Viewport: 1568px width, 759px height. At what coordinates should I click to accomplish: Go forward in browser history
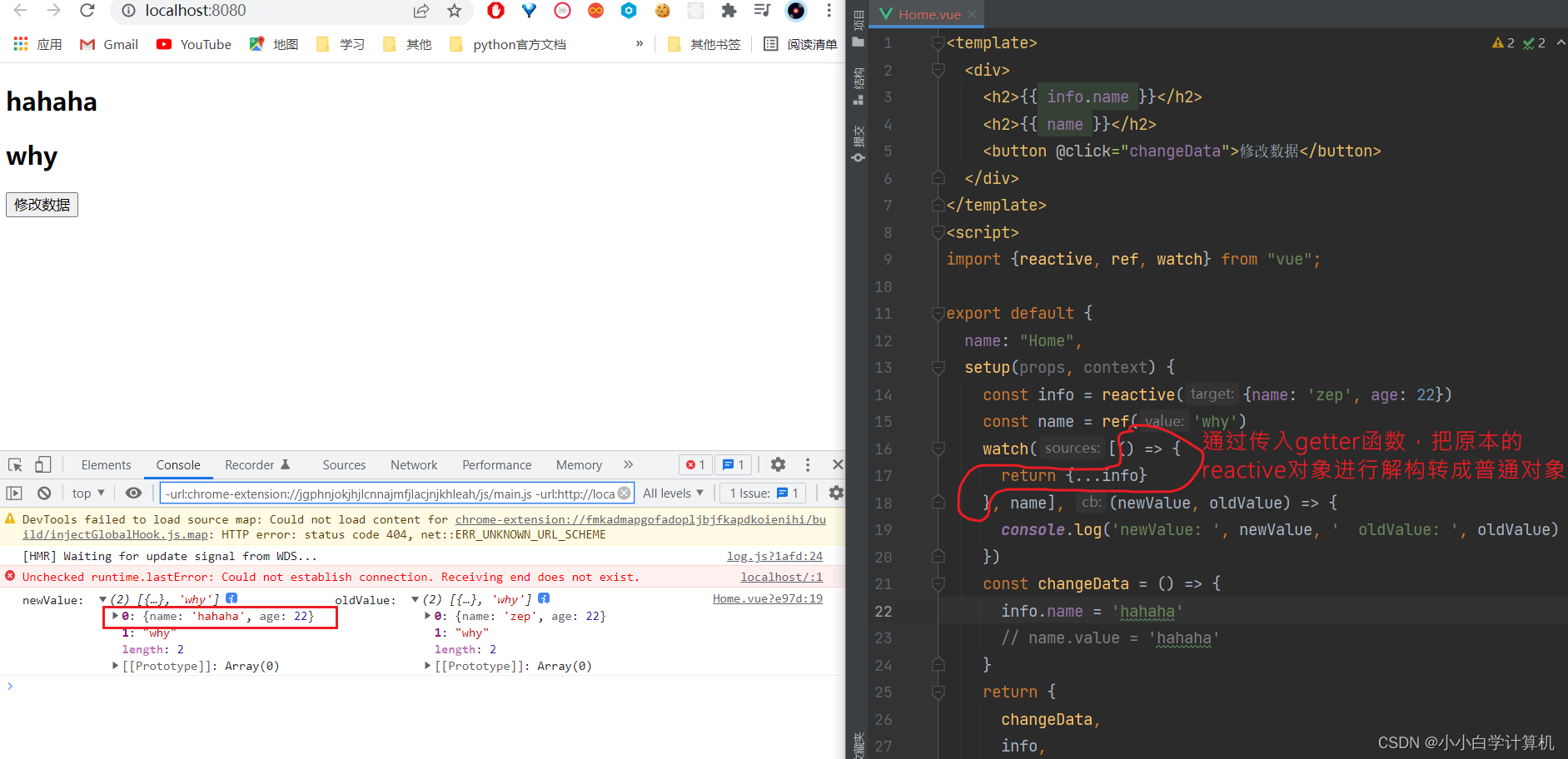[x=54, y=11]
